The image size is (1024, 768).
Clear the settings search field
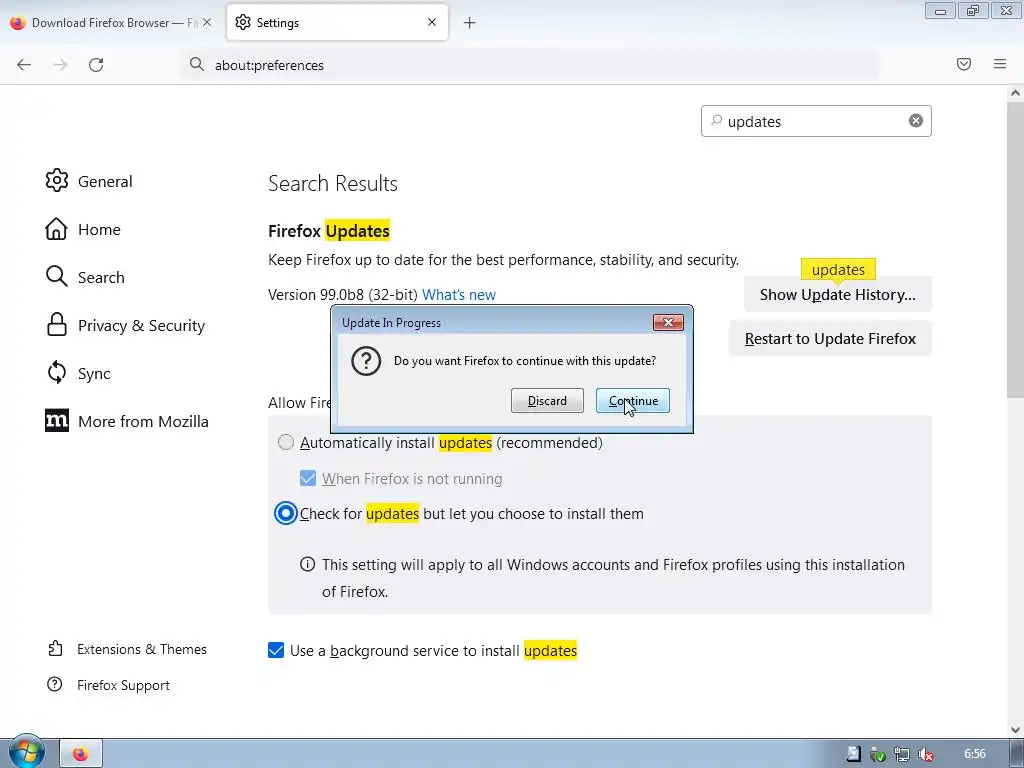[x=916, y=120]
